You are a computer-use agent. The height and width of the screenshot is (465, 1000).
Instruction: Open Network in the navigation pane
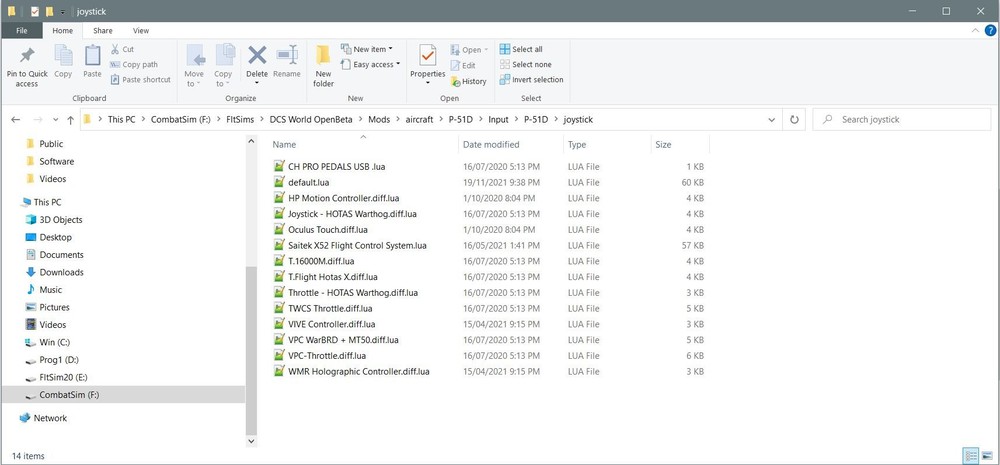[x=50, y=418]
